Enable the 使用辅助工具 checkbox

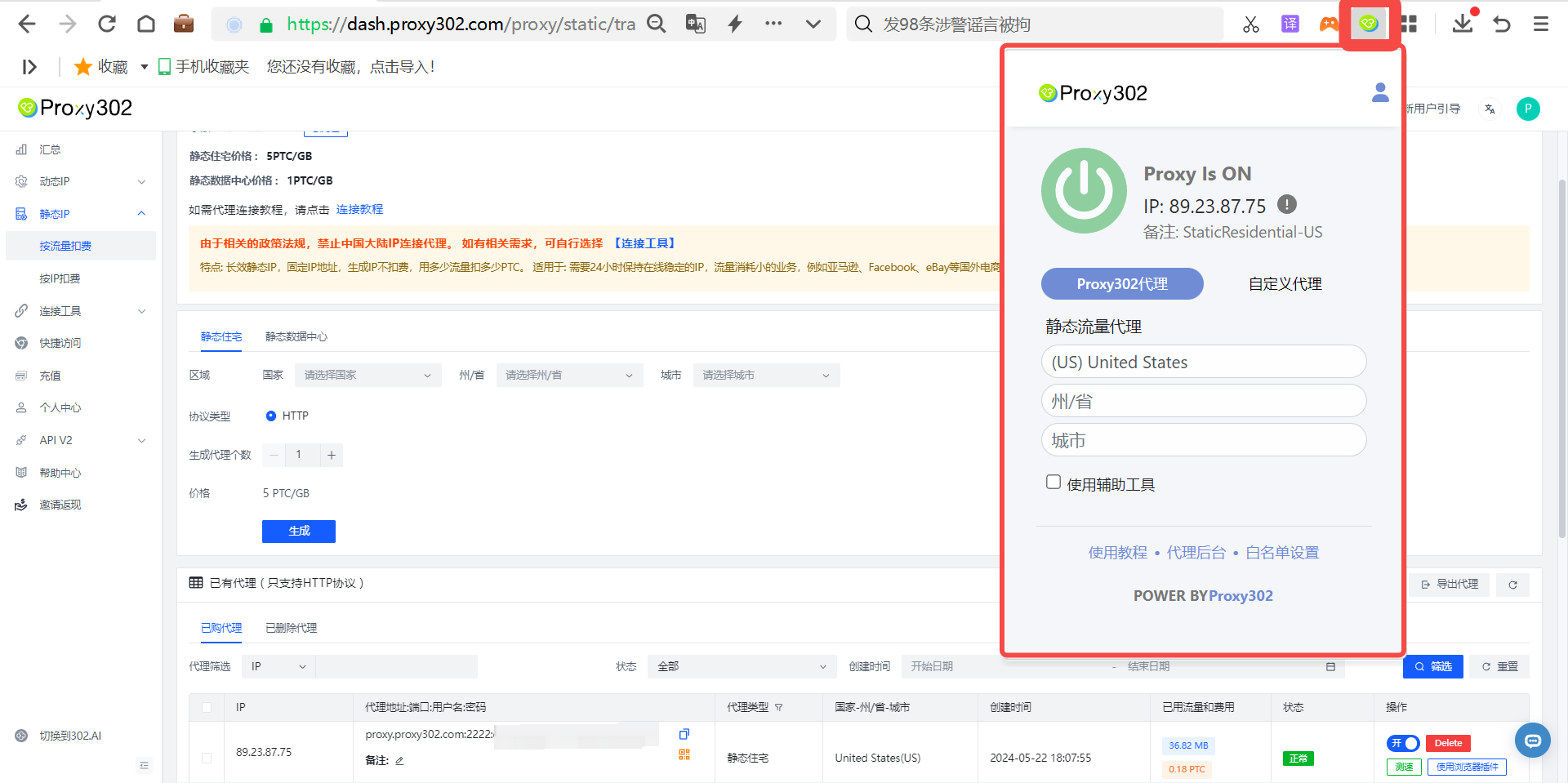1053,483
